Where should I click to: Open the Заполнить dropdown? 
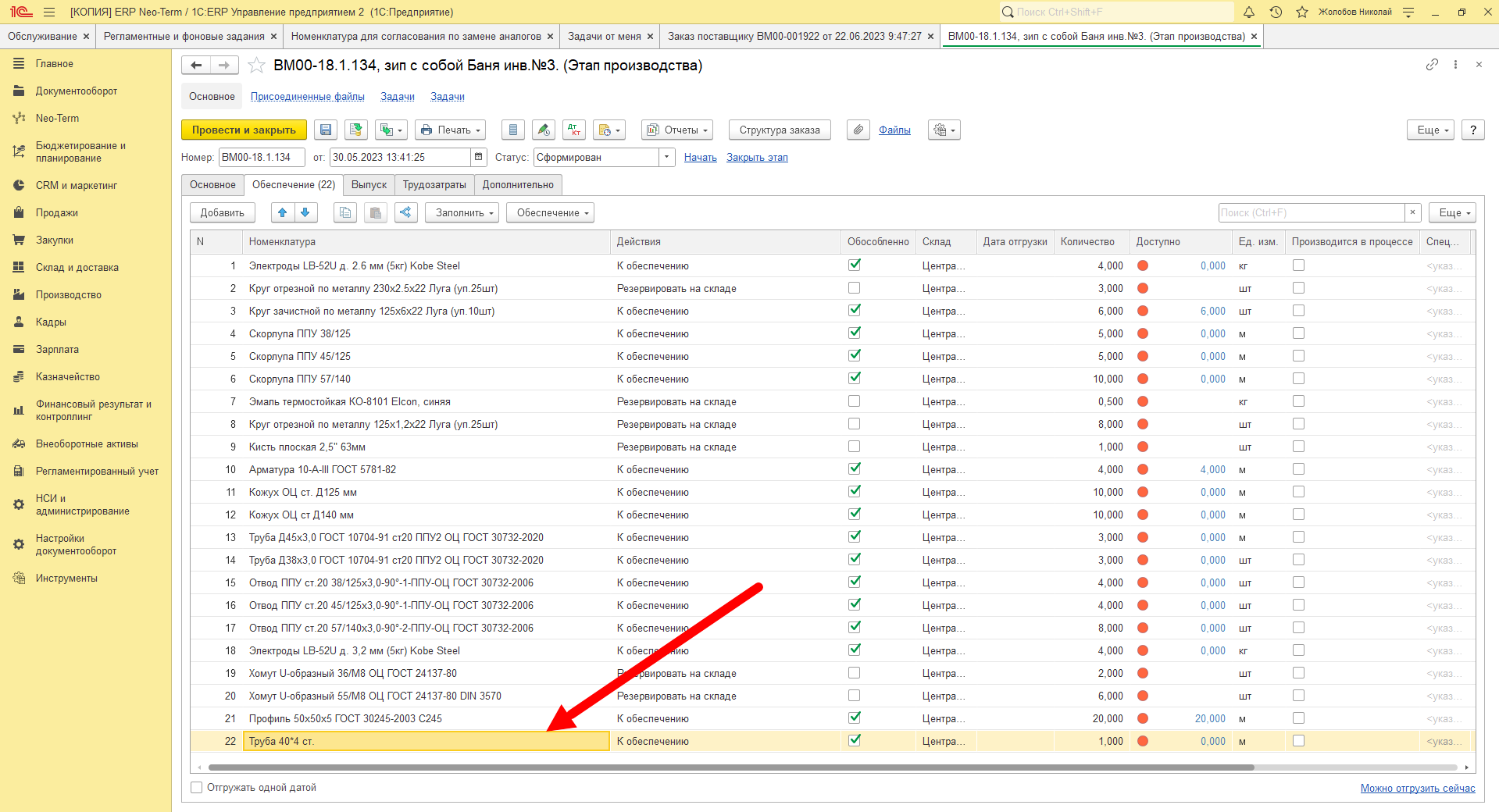coord(462,212)
